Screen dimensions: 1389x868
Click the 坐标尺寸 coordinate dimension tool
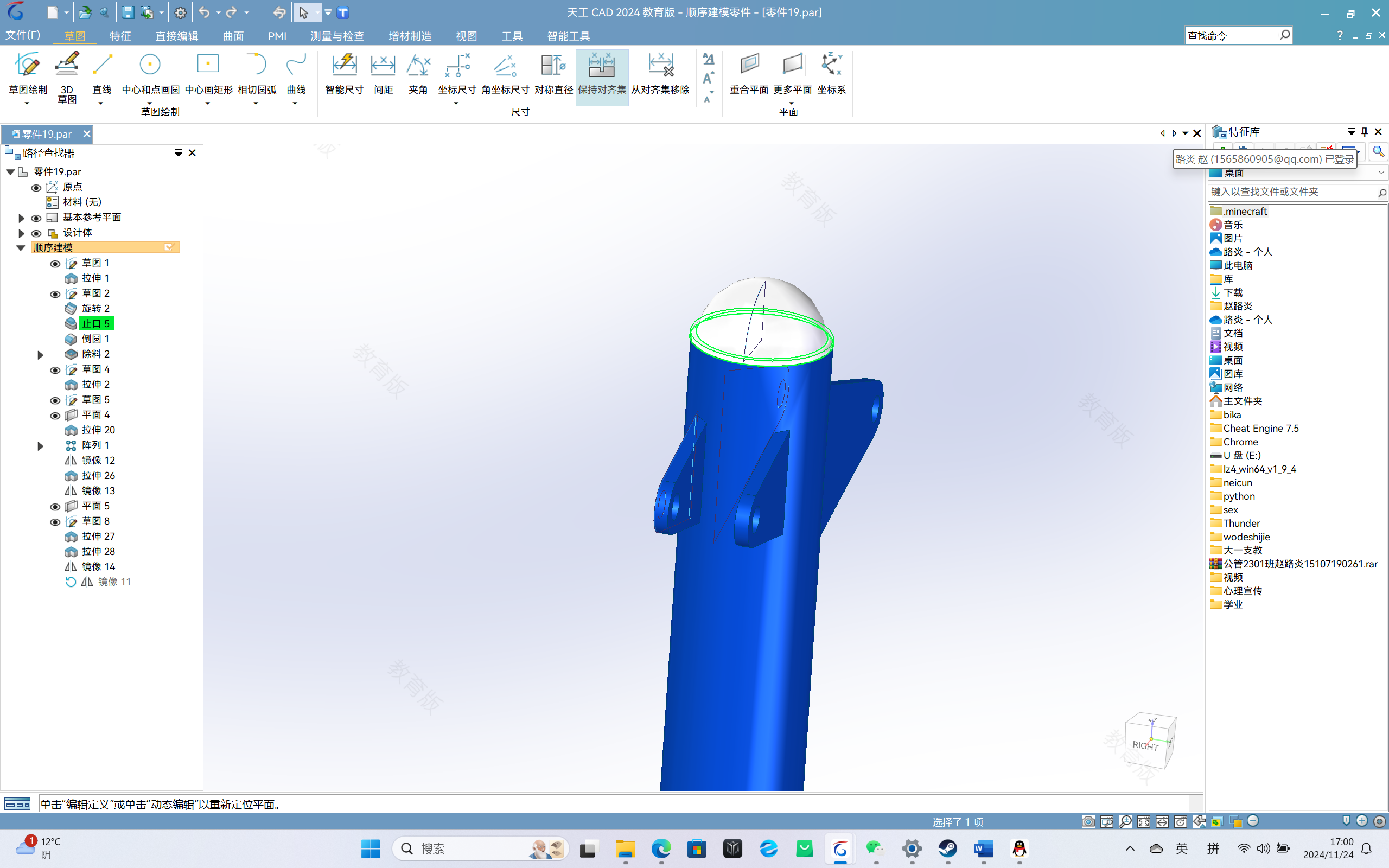pos(457,73)
